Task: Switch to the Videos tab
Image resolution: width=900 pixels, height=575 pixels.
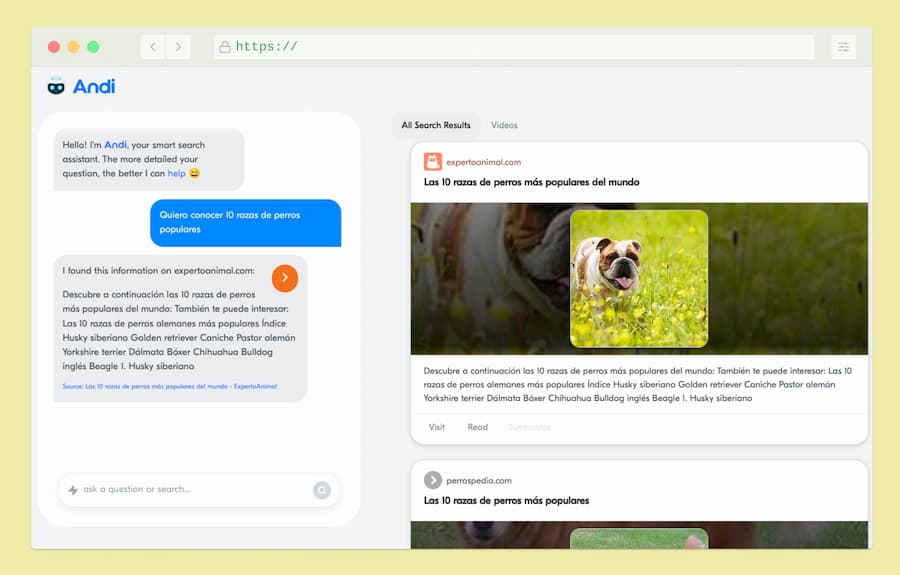Action: point(504,125)
